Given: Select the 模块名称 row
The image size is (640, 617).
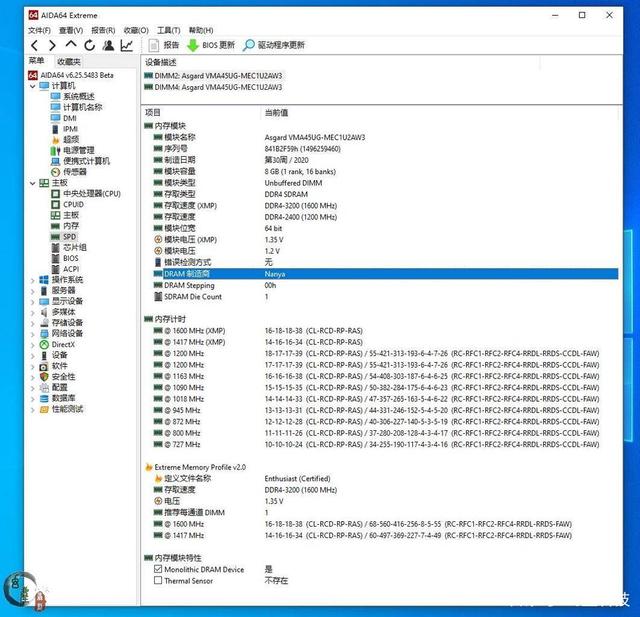Looking at the screenshot, I should point(385,137).
